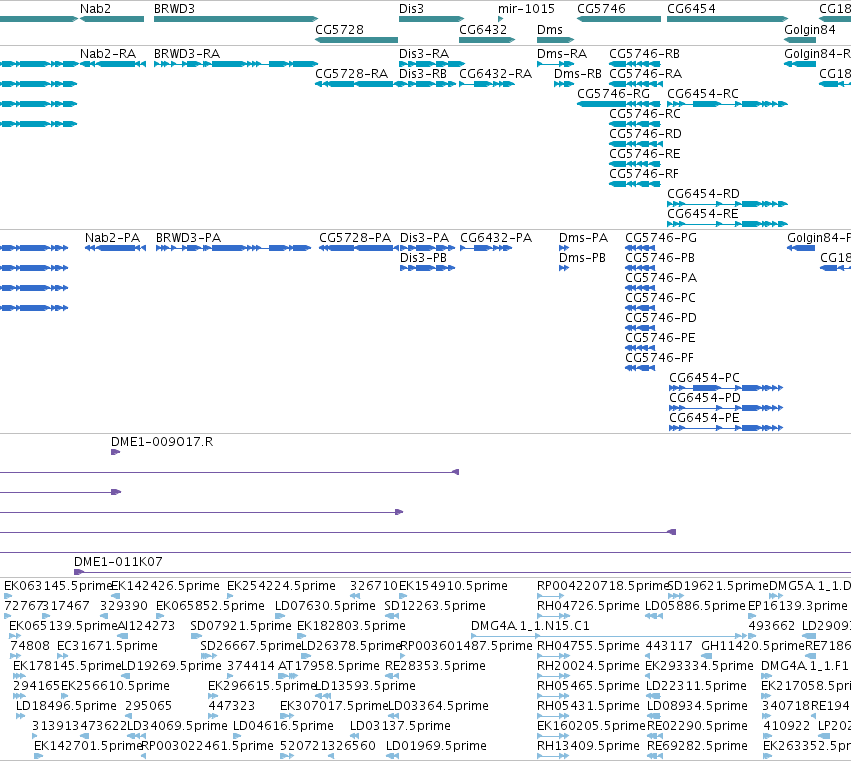Image resolution: width=851 pixels, height=761 pixels.
Task: Click protein CG6454-PC
Action: [704, 378]
